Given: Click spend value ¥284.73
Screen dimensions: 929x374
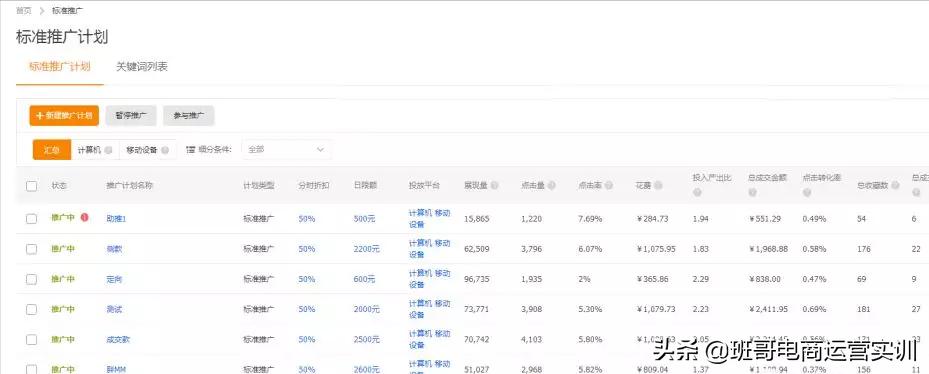Looking at the screenshot, I should click(652, 219).
